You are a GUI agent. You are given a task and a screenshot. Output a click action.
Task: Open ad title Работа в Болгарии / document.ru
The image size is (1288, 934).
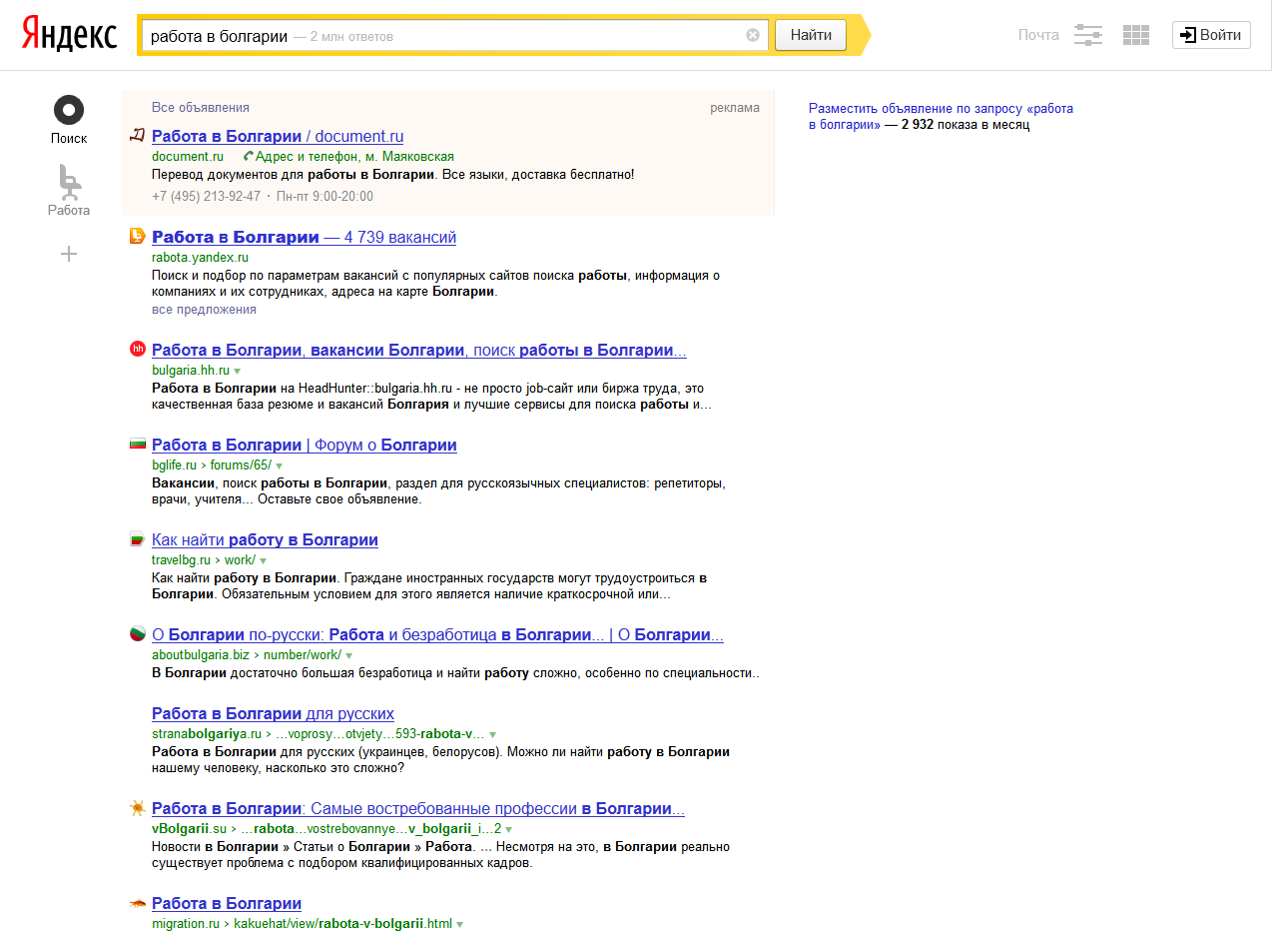(x=278, y=136)
